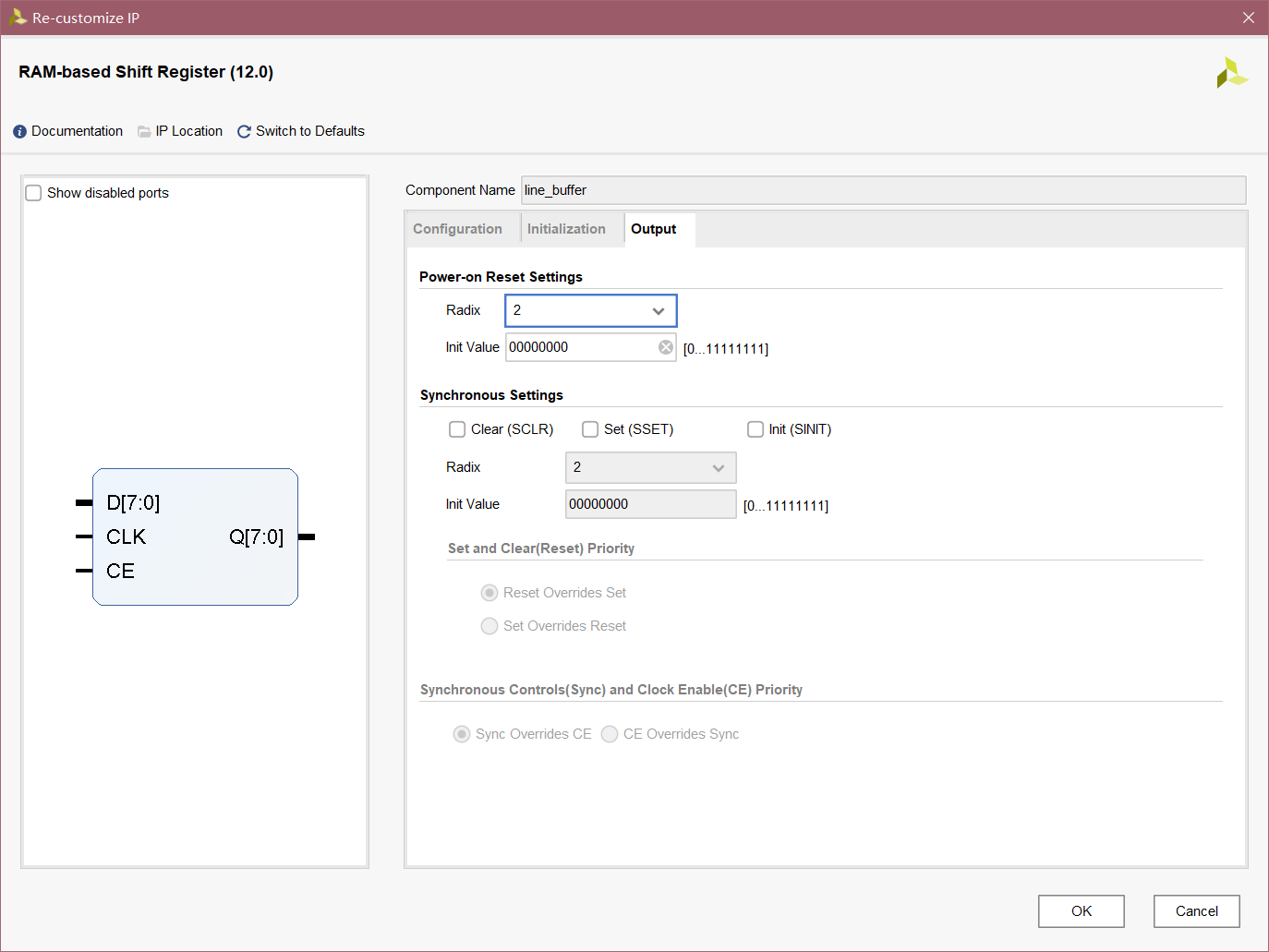
Task: Click the Synchronous Settings heading
Action: coord(491,395)
